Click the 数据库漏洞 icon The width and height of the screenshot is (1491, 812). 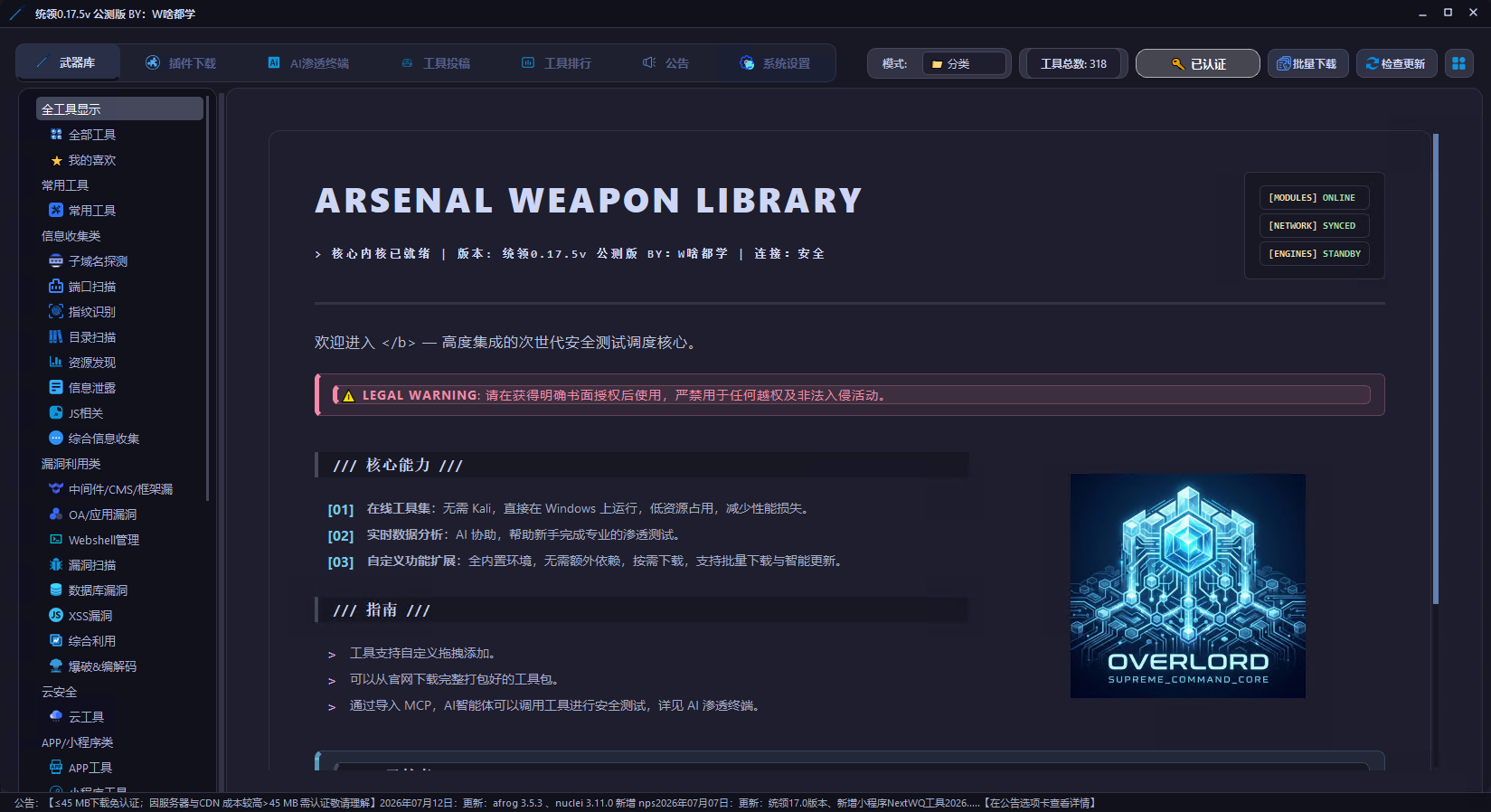[x=56, y=590]
